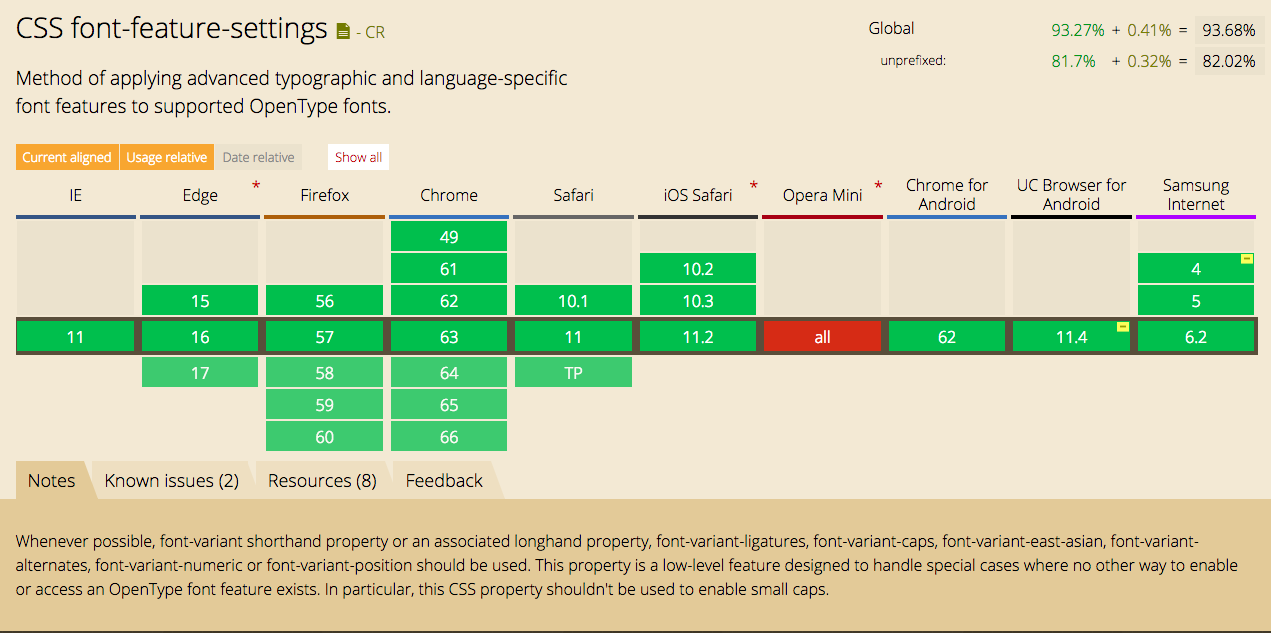Screen dimensions: 1271x633
Task: Switch to Date relative view
Action: [258, 157]
